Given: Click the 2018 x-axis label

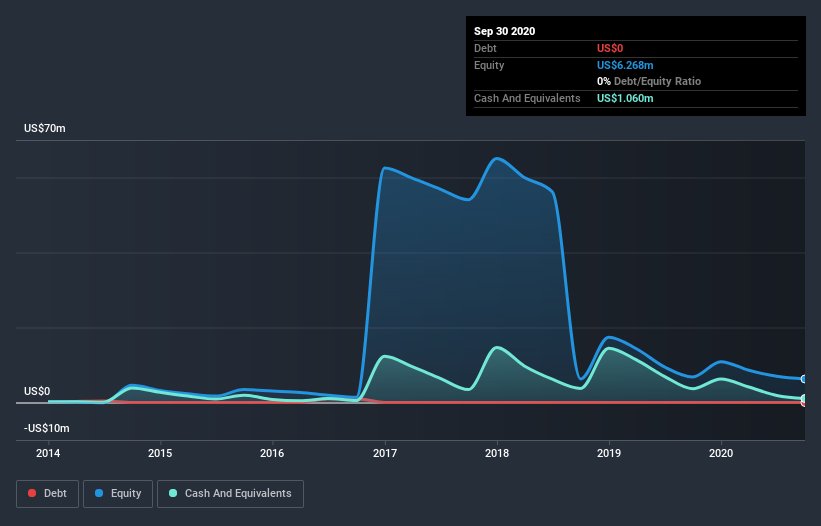Looking at the screenshot, I should (497, 453).
